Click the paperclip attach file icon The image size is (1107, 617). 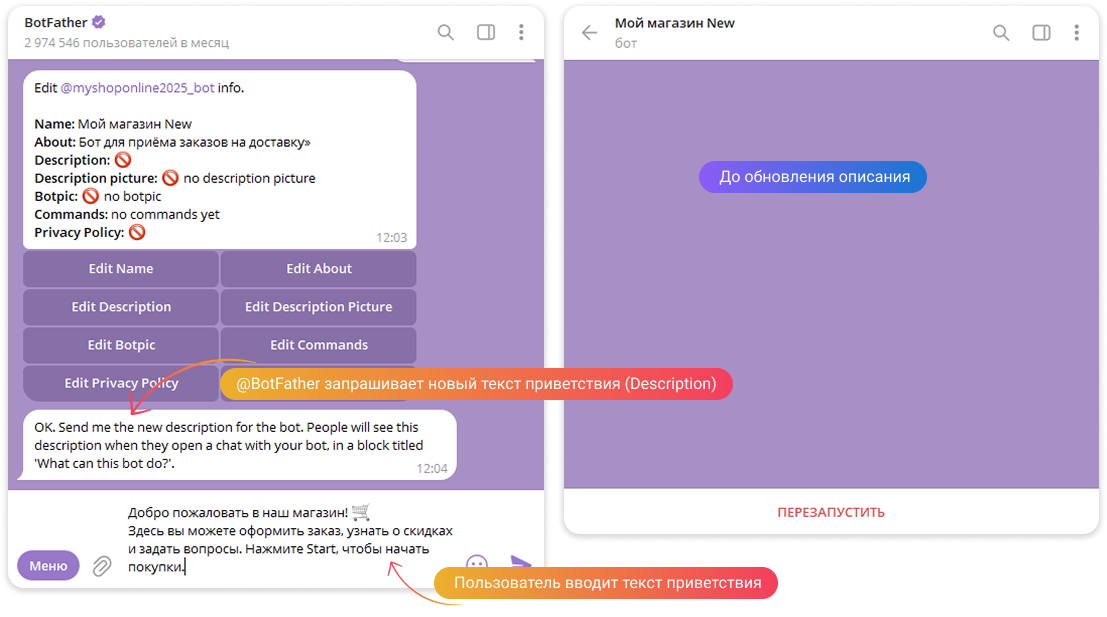[x=102, y=565]
